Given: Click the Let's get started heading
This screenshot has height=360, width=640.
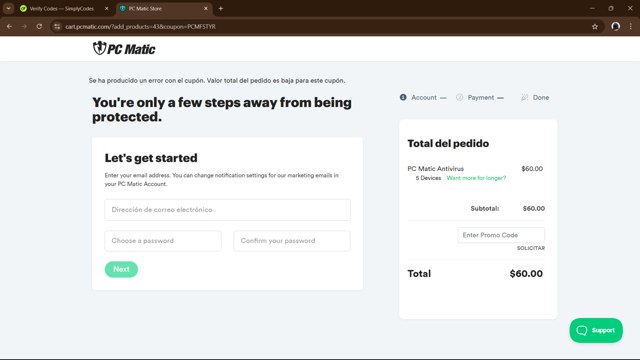Looking at the screenshot, I should coord(151,158).
